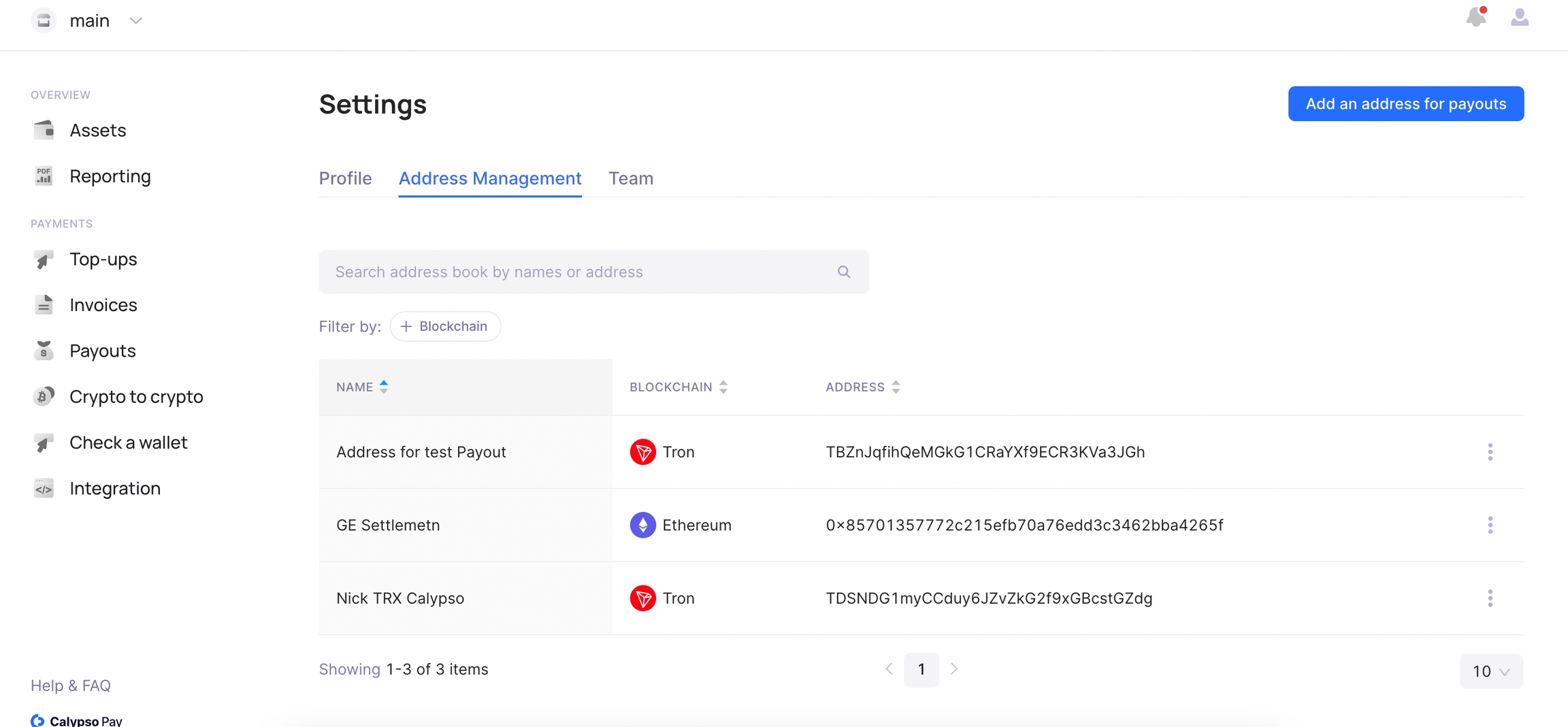Click the user profile avatar icon
The image size is (1568, 727).
coord(1519,18)
